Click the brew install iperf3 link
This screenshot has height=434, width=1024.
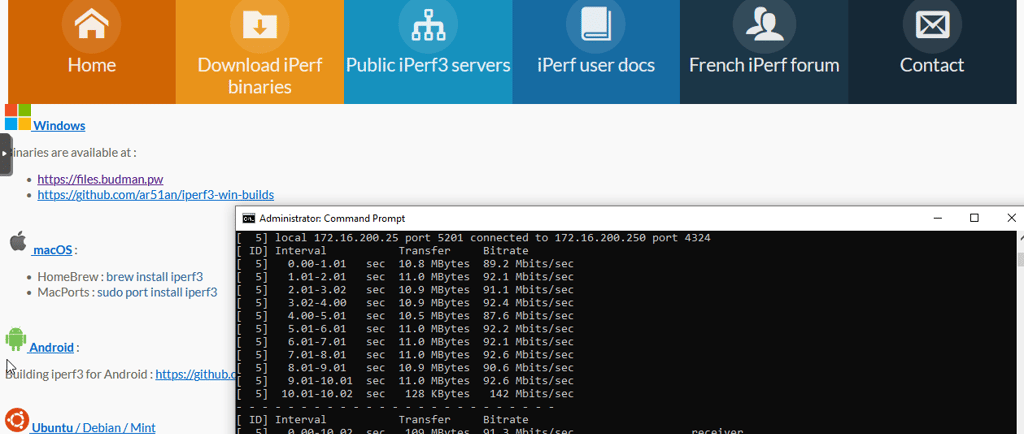(x=155, y=276)
